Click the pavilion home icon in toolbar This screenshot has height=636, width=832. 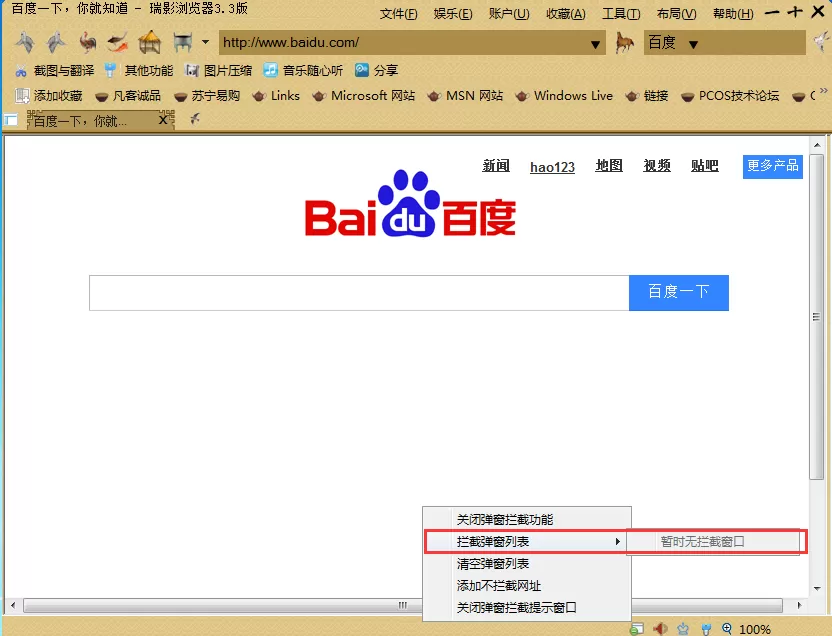click(150, 42)
